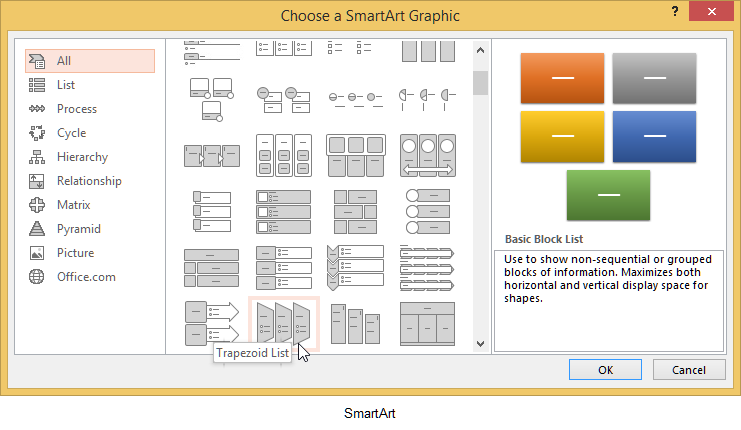Screen dimensions: 741x430
Task: Pick the Detailed Process layout with arrows
Action: (x=212, y=156)
